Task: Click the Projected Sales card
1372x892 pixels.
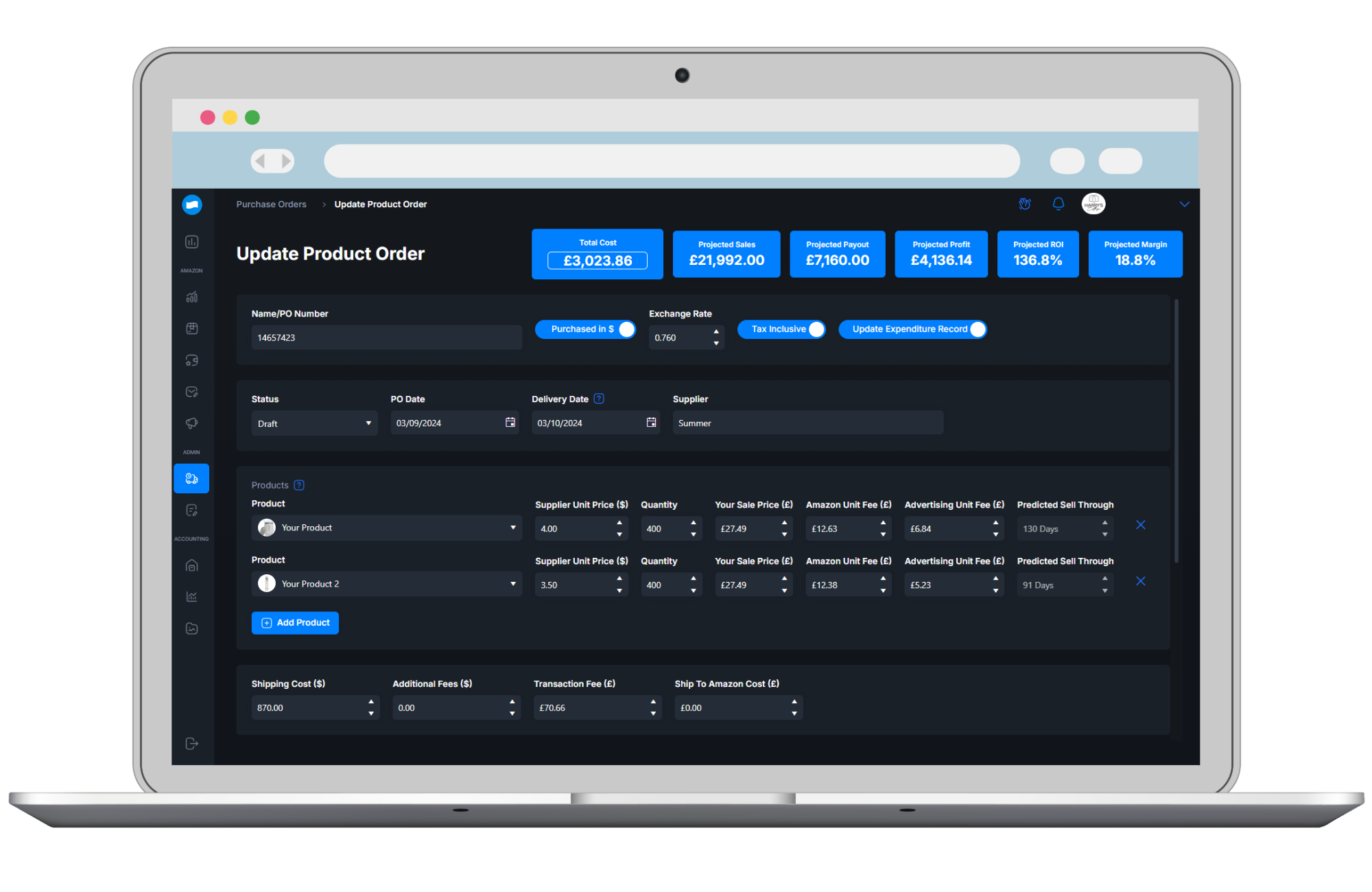Action: [x=726, y=254]
